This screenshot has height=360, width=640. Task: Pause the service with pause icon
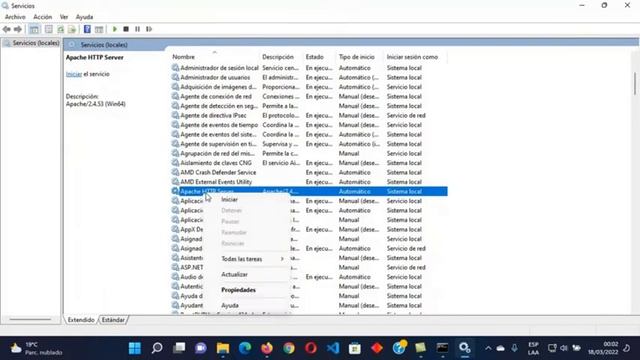pyautogui.click(x=138, y=29)
